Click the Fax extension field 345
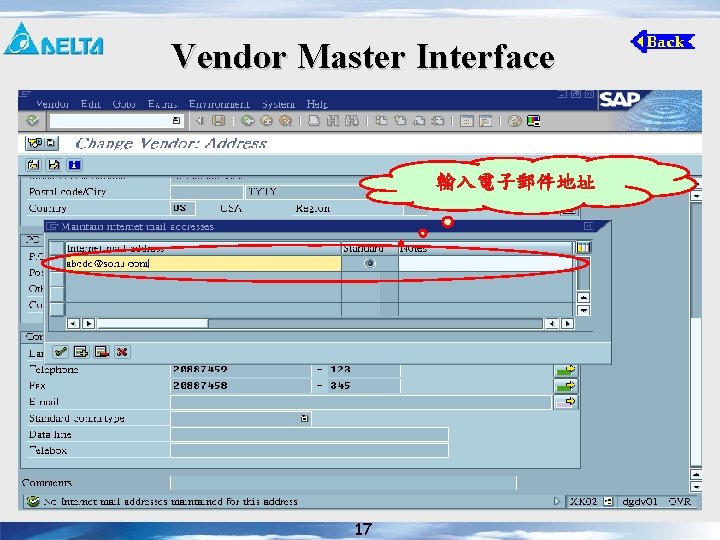This screenshot has height=540, width=720. [365, 386]
